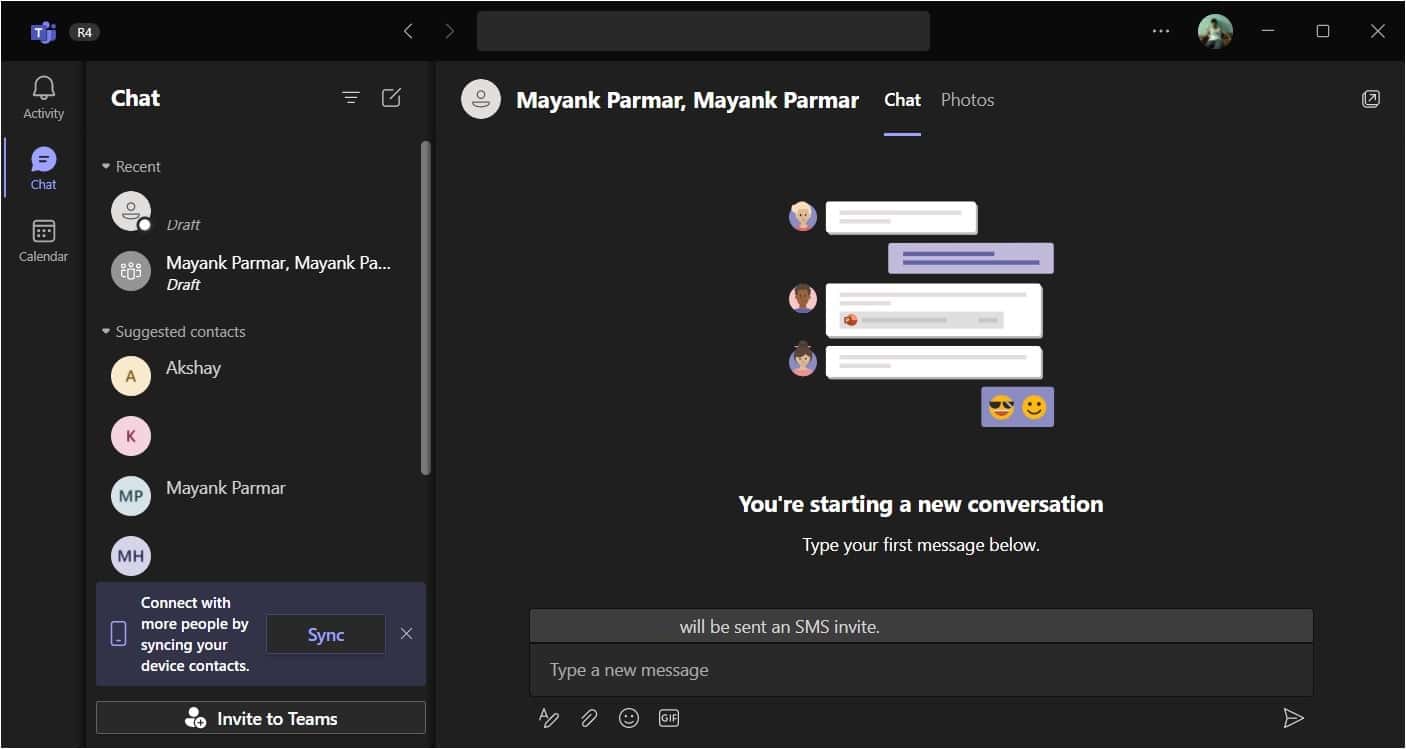This screenshot has width=1406, height=749.
Task: Click the search box in title bar
Action: click(703, 31)
